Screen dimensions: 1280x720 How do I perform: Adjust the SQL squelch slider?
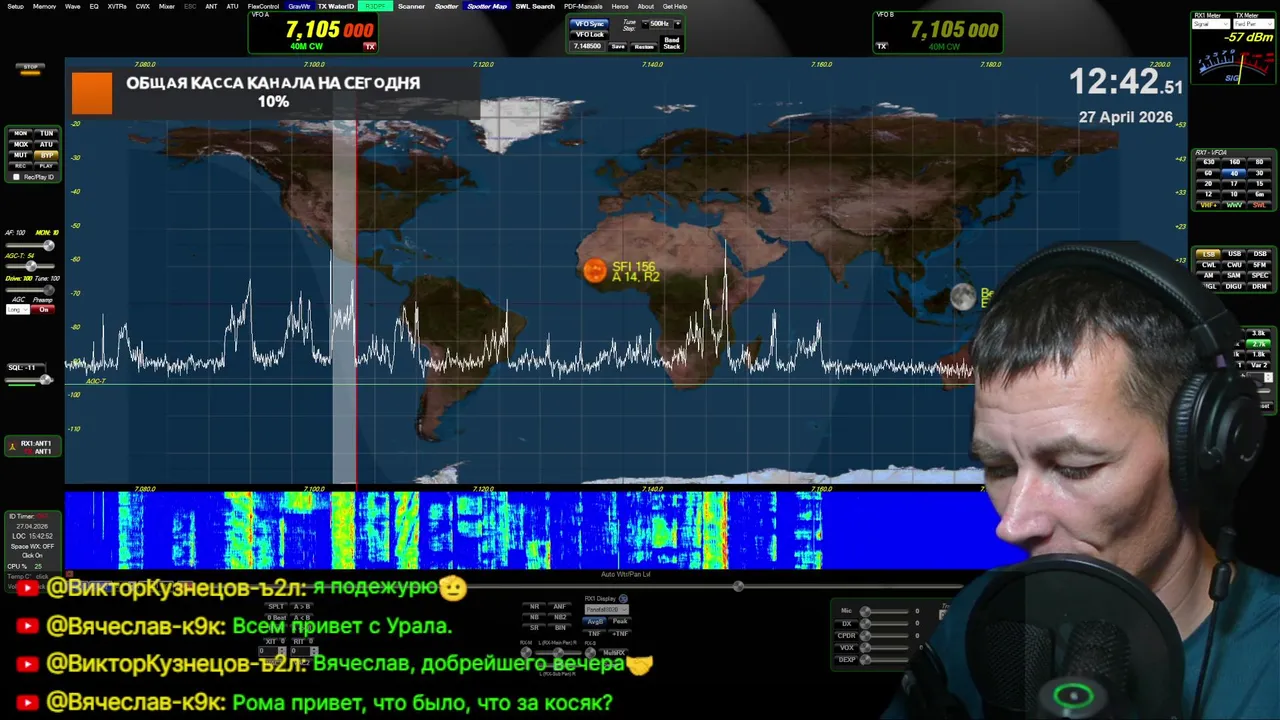[29, 379]
